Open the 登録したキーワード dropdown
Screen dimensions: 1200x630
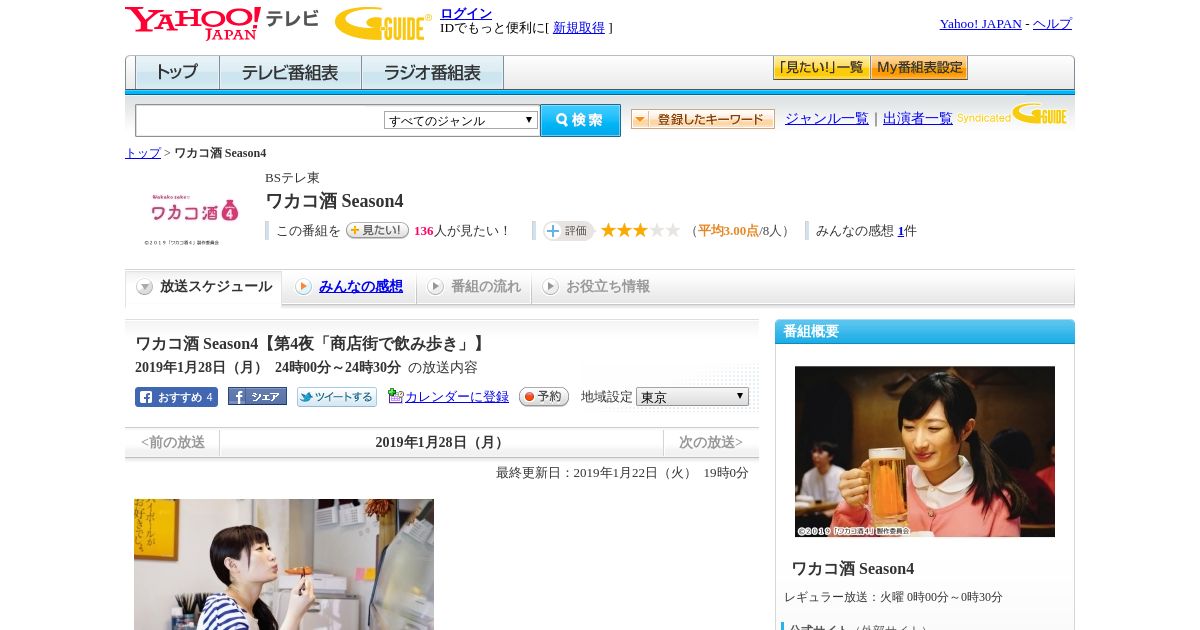pyautogui.click(x=703, y=119)
